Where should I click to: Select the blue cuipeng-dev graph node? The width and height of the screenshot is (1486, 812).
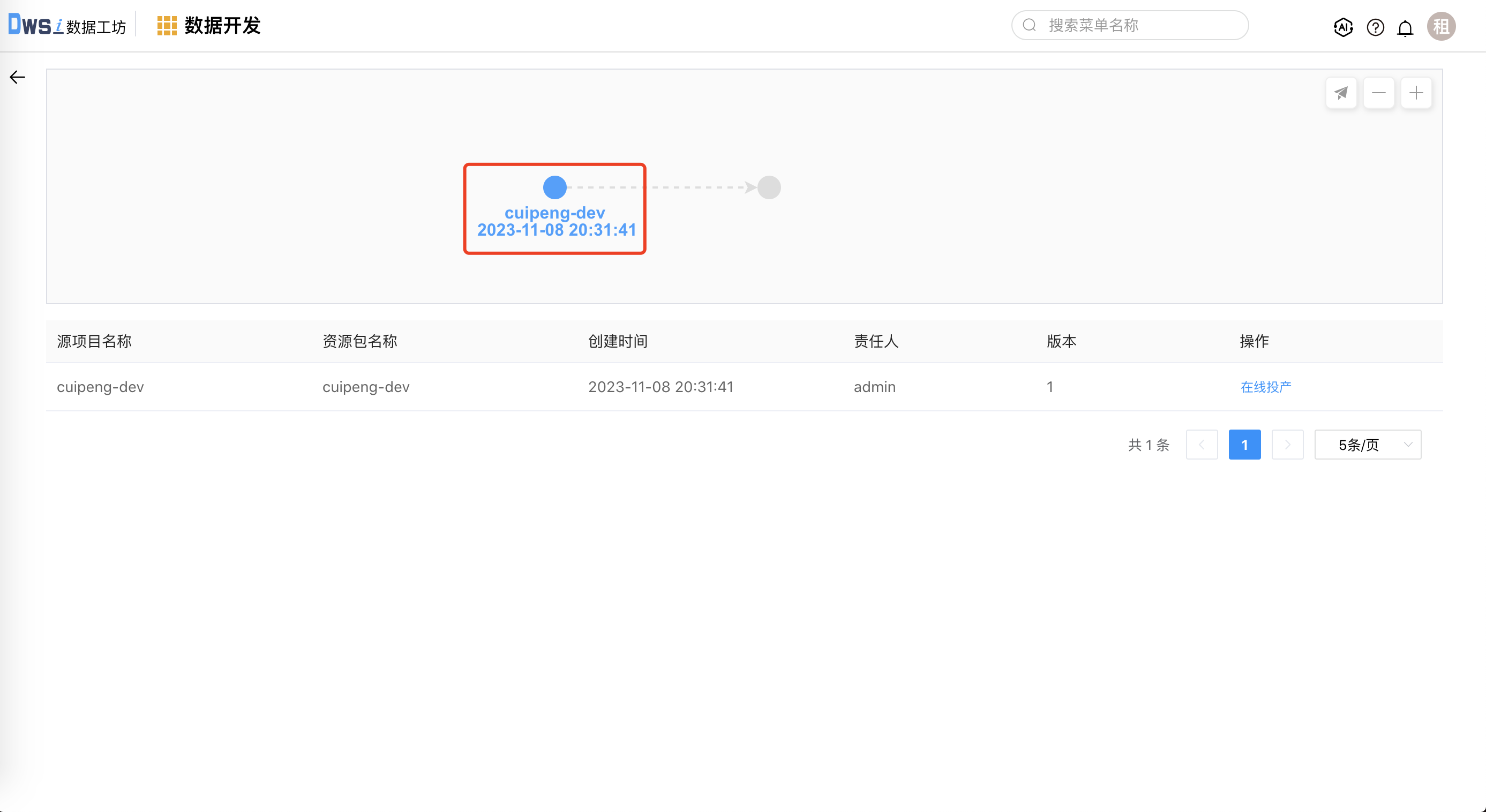coord(554,187)
